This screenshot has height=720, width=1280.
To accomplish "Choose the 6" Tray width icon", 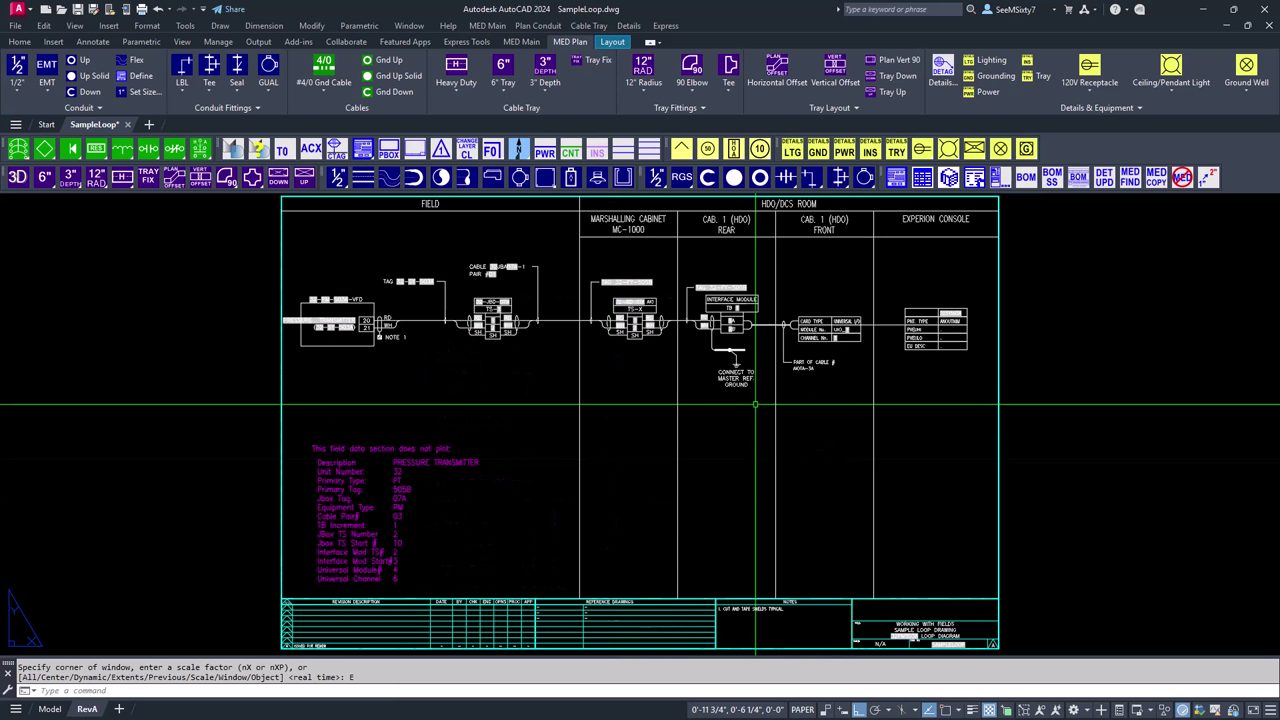I will coord(503,65).
